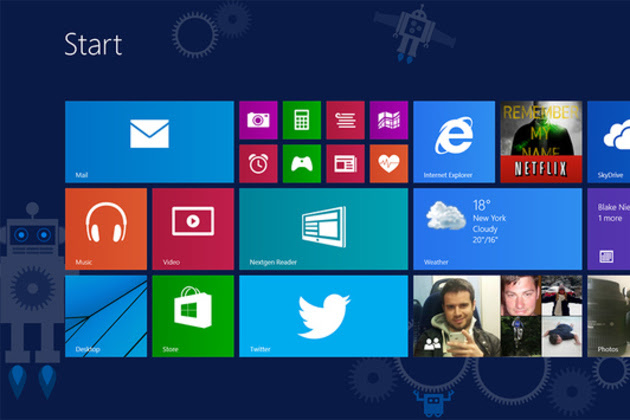The width and height of the screenshot is (630, 420).
Task: Open the Netflix tile
Action: [x=541, y=142]
